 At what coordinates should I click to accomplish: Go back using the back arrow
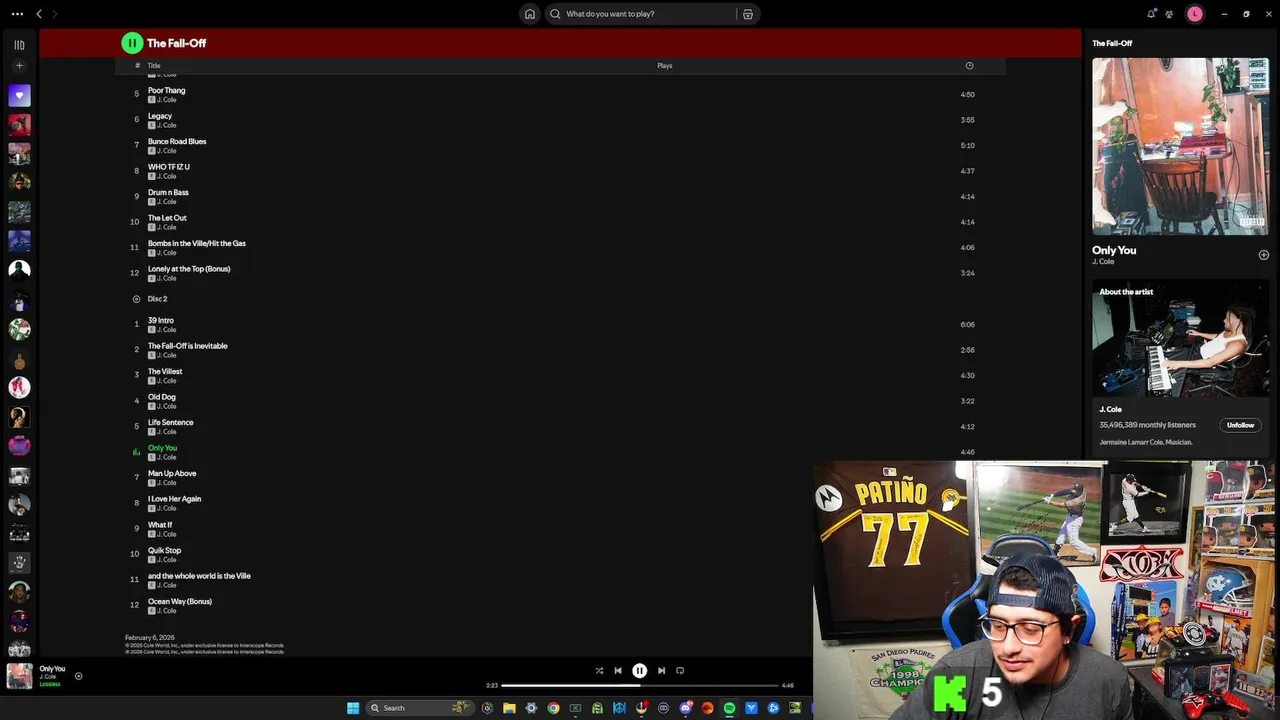click(39, 14)
